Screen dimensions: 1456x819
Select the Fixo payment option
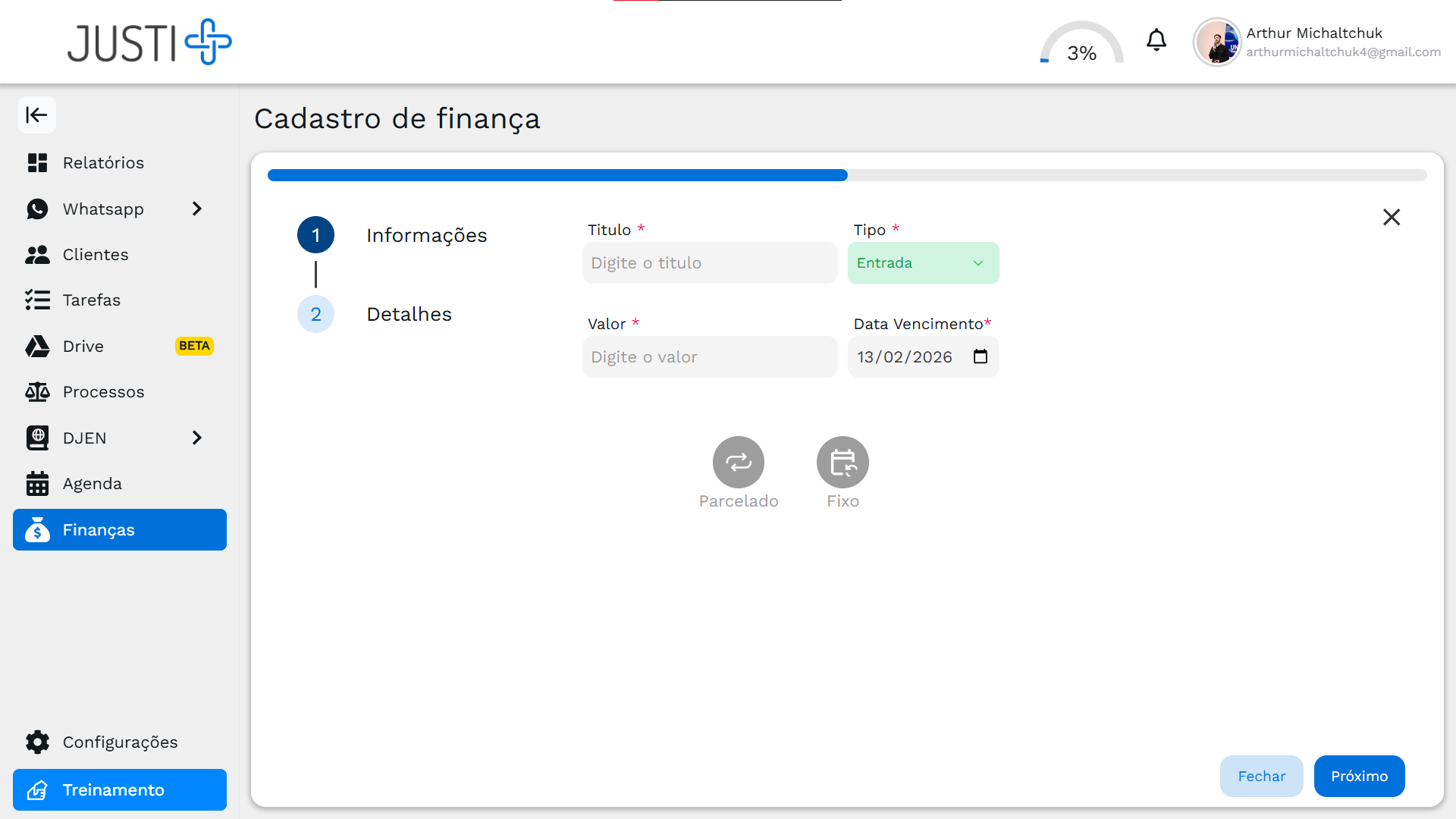(843, 462)
